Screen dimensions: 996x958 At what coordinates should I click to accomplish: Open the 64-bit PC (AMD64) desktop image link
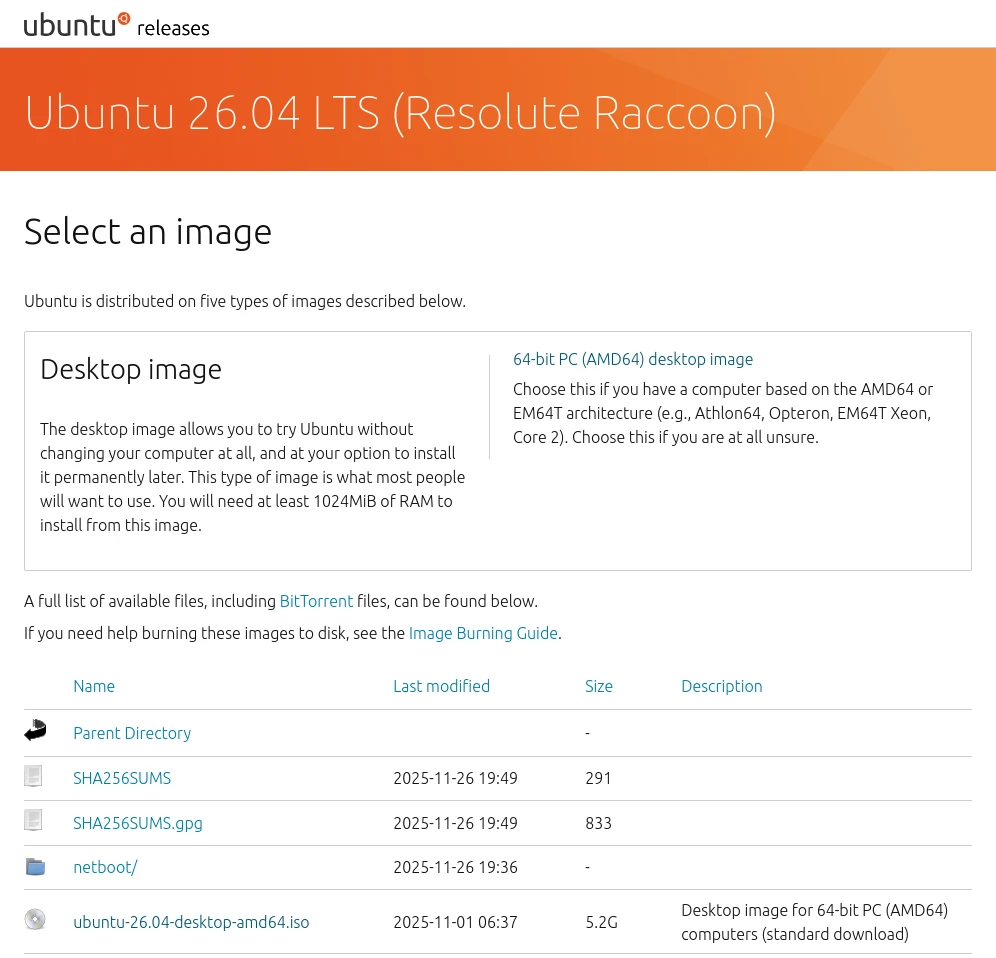[x=632, y=359]
